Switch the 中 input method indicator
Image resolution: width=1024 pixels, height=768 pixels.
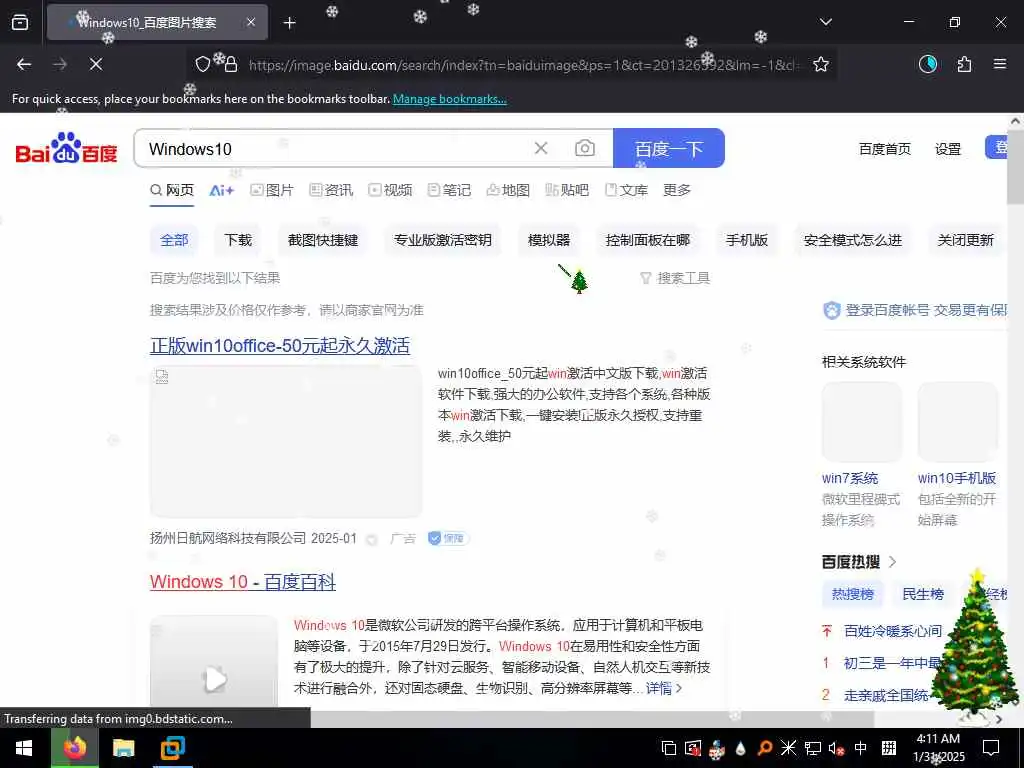tap(861, 748)
